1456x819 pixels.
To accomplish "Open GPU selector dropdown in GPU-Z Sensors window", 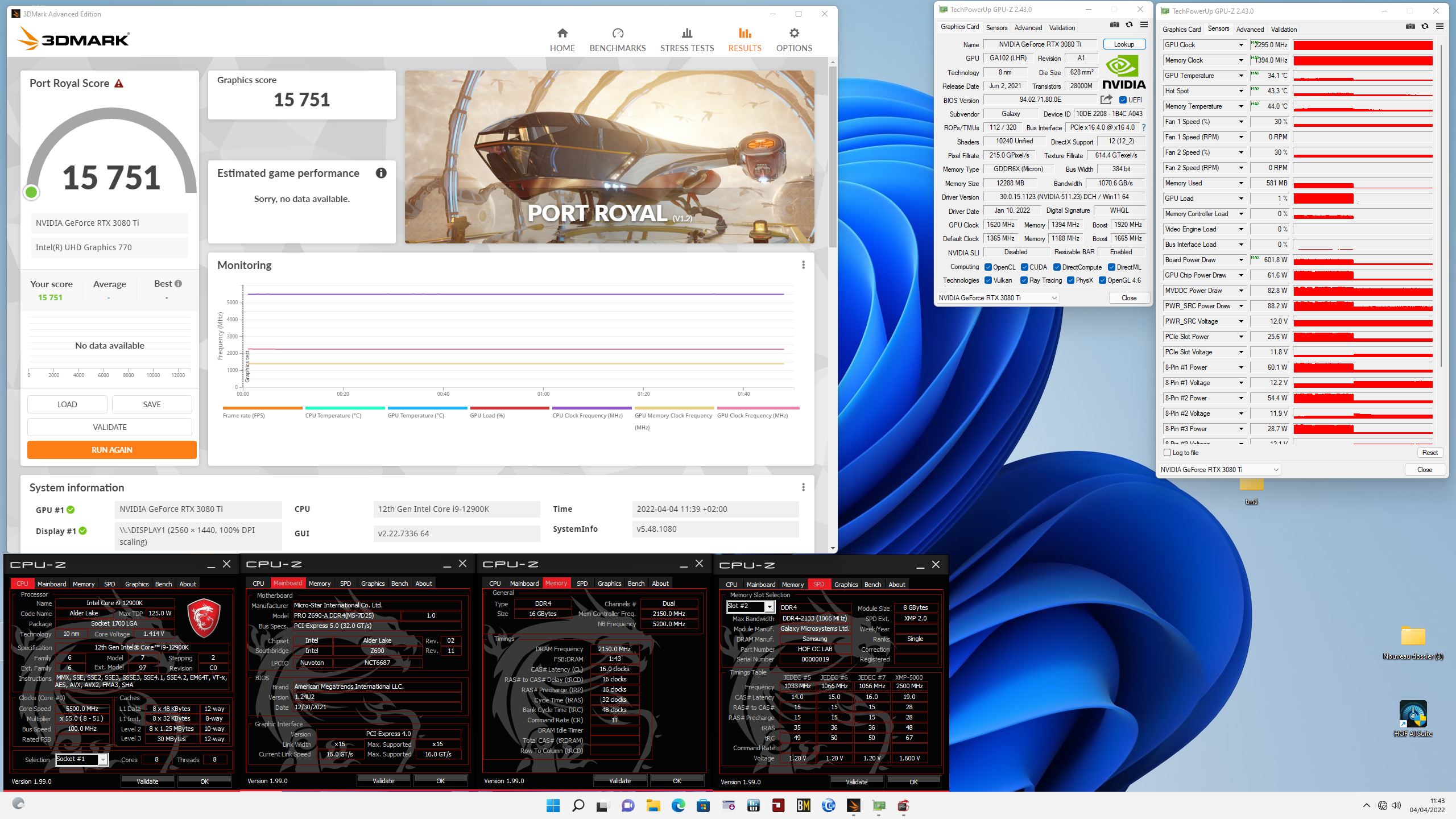I will pos(1219,470).
